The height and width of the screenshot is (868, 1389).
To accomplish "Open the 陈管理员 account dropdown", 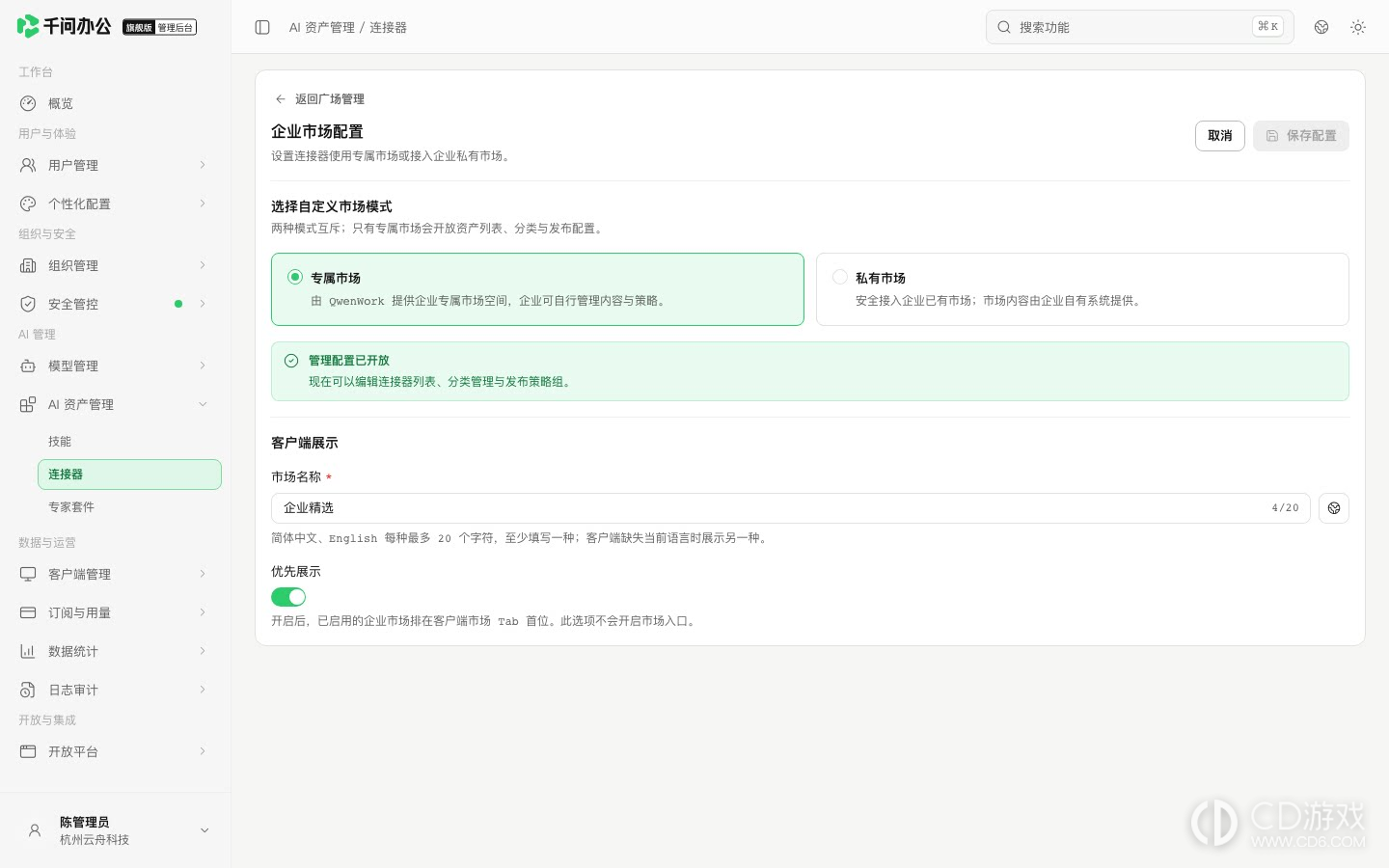I will [204, 830].
